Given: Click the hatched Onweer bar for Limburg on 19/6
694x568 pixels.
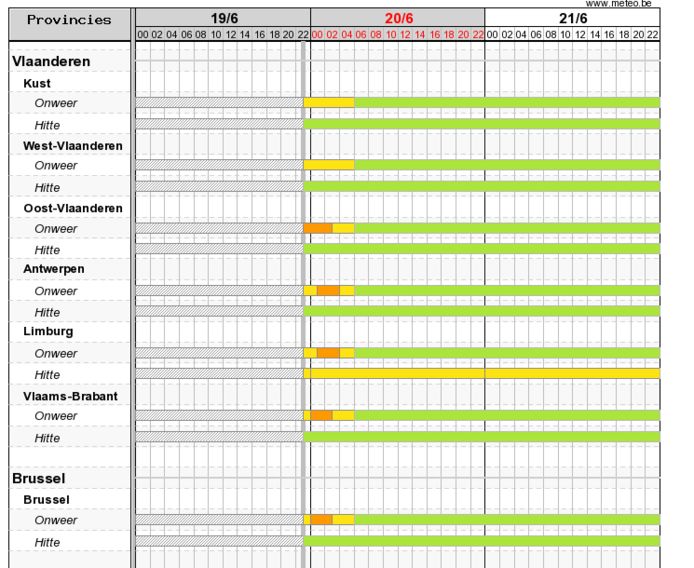Looking at the screenshot, I should (218, 353).
